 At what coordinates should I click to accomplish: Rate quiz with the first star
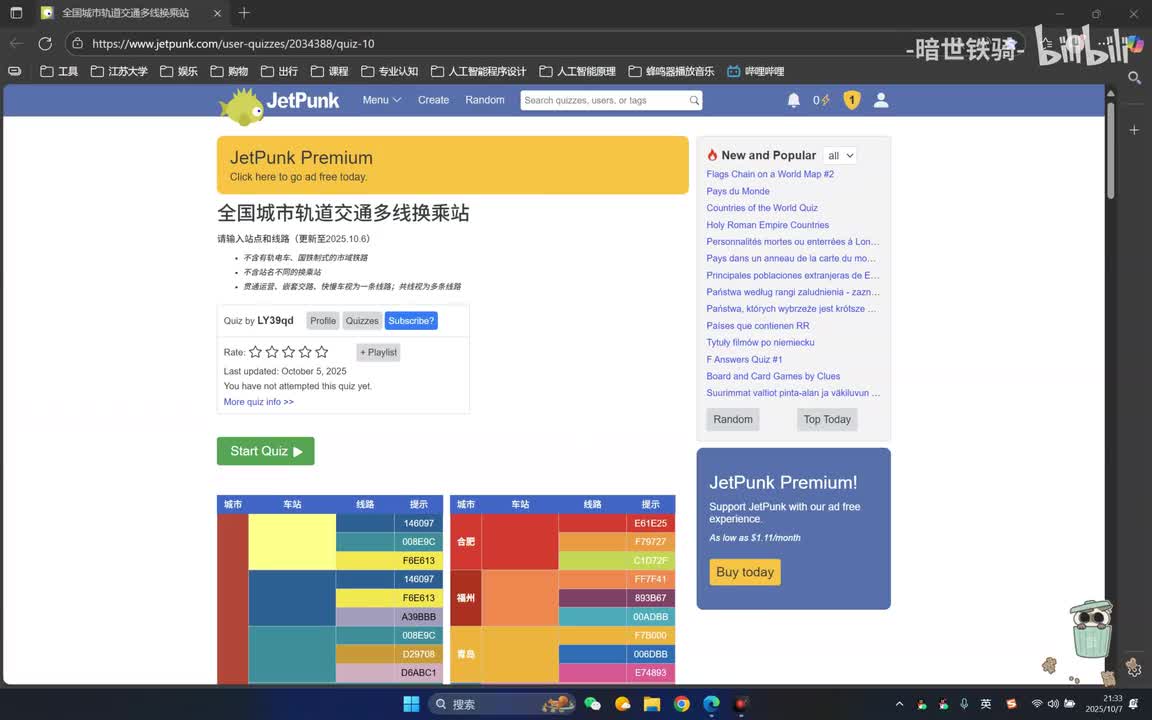point(255,352)
